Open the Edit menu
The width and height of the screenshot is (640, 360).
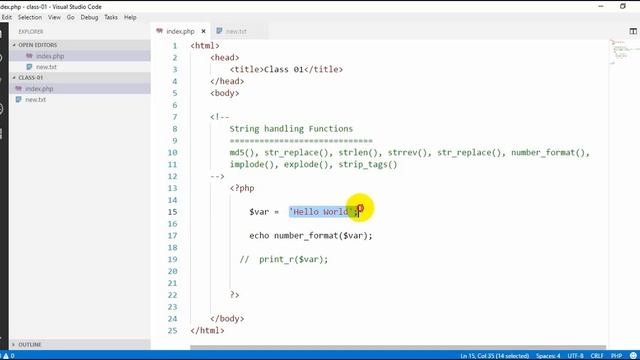[7, 17]
